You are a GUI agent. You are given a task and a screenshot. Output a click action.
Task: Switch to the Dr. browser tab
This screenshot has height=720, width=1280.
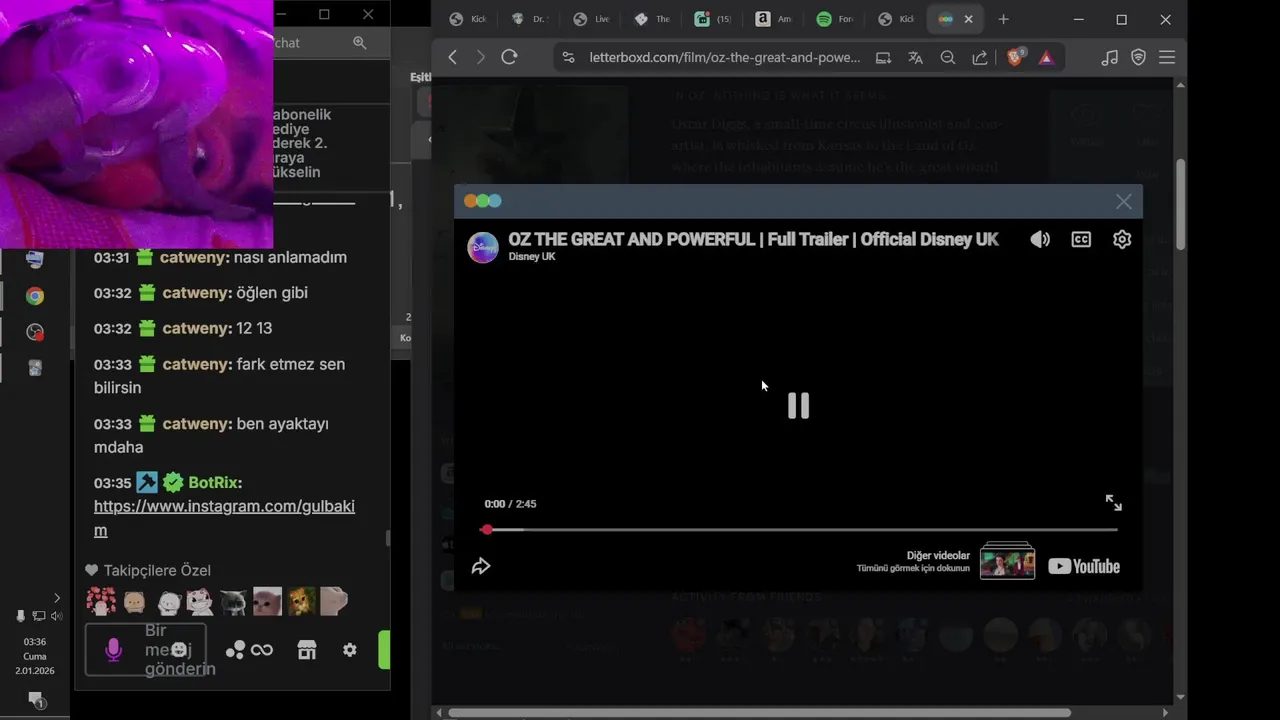tap(530, 19)
